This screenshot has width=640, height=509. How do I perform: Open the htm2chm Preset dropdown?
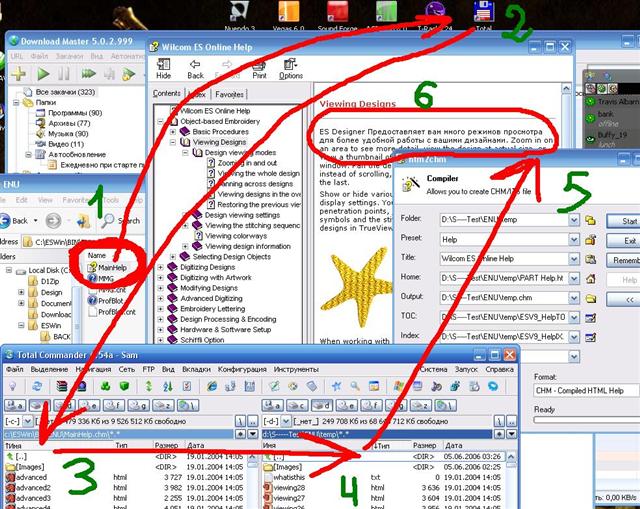tap(573, 240)
